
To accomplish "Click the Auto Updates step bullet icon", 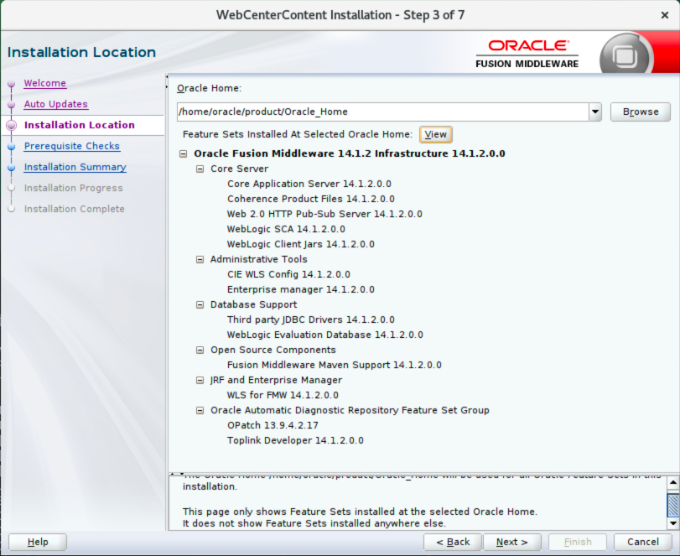I will coord(12,105).
